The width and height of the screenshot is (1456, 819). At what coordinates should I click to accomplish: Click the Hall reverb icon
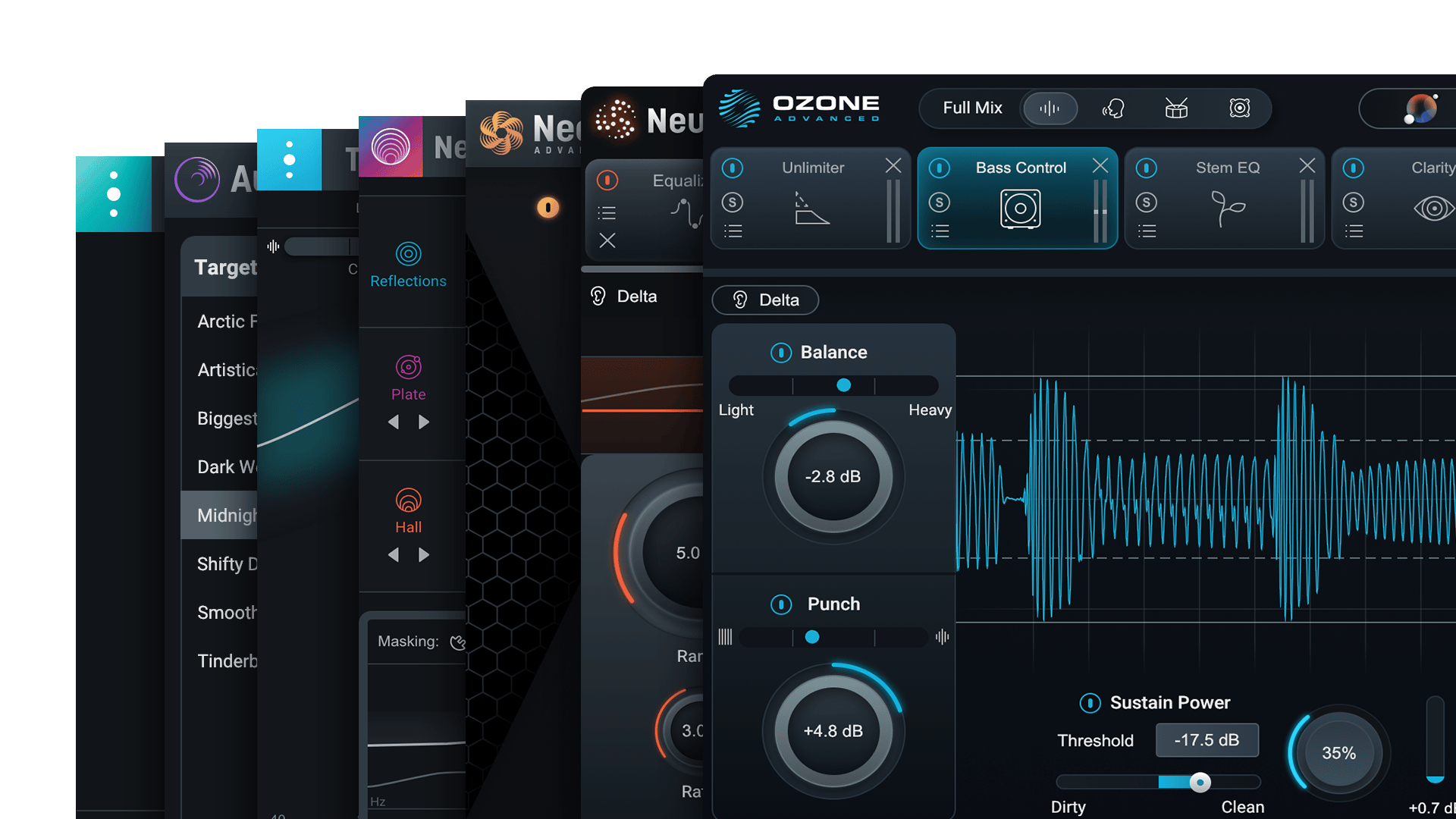point(408,500)
